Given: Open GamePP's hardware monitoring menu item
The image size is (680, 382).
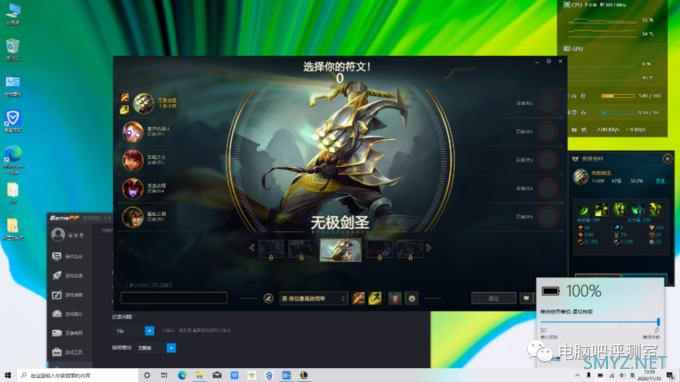Looking at the screenshot, I should point(68,256).
